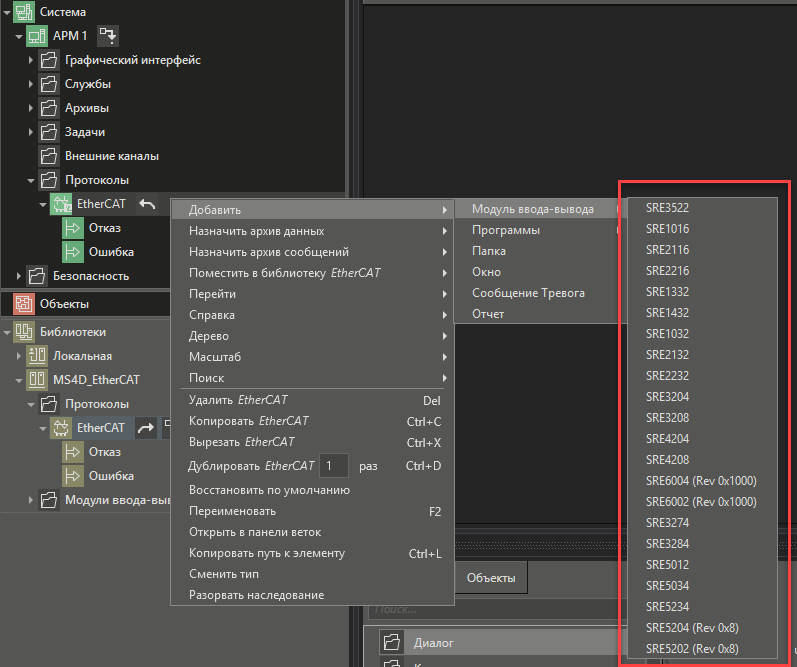The image size is (797, 667).
Task: Collapse the Система tree node
Action: (x=7, y=12)
